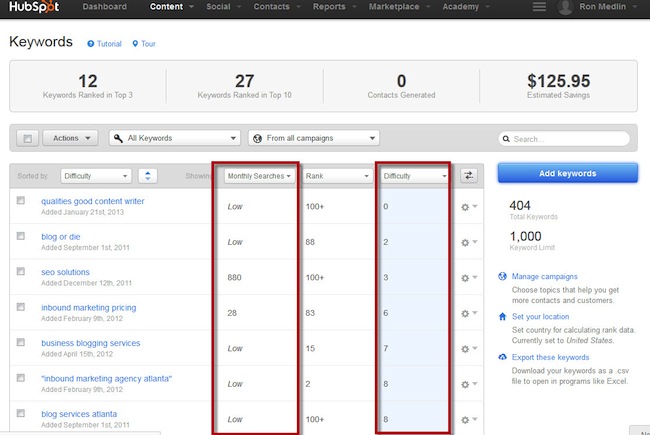Click the Tutorial help icon
This screenshot has width=650, height=435.
(x=90, y=44)
